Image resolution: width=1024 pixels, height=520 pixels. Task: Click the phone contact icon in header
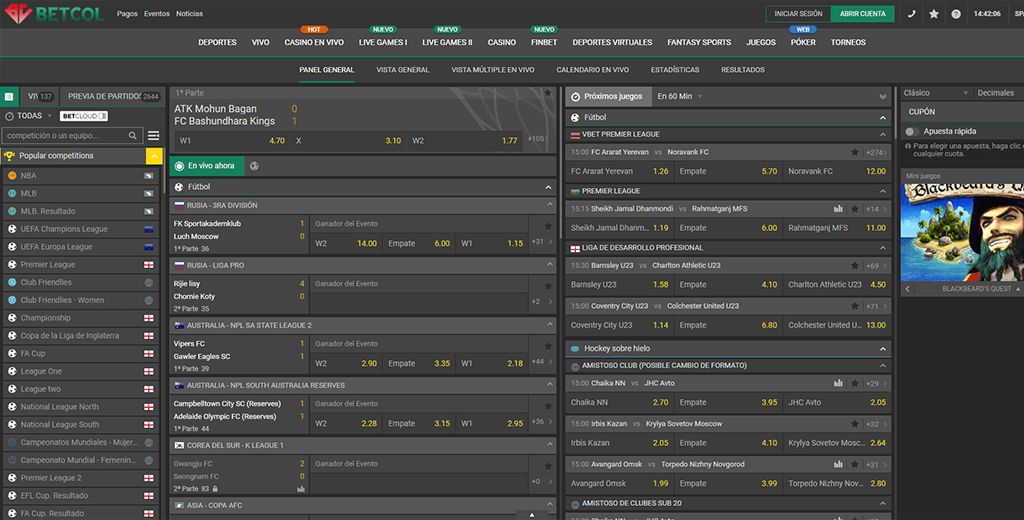(x=911, y=14)
